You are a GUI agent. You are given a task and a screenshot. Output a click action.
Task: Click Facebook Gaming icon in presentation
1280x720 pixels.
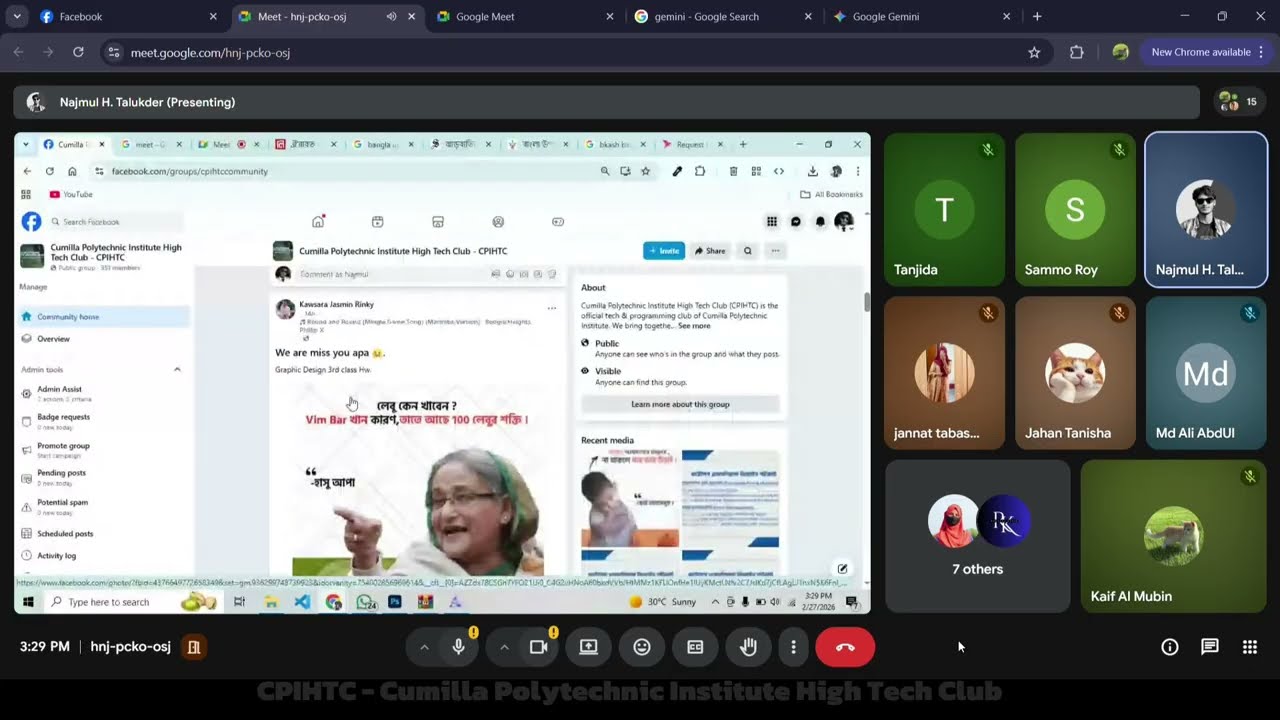point(558,222)
